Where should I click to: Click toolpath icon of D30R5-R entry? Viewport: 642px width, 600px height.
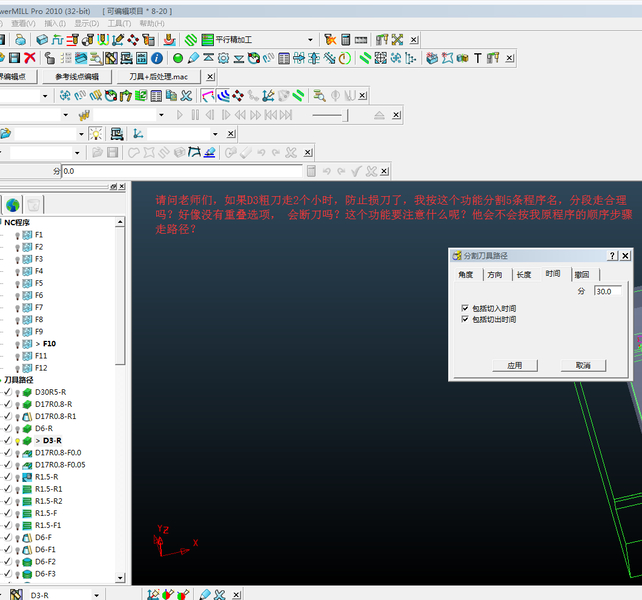27,392
